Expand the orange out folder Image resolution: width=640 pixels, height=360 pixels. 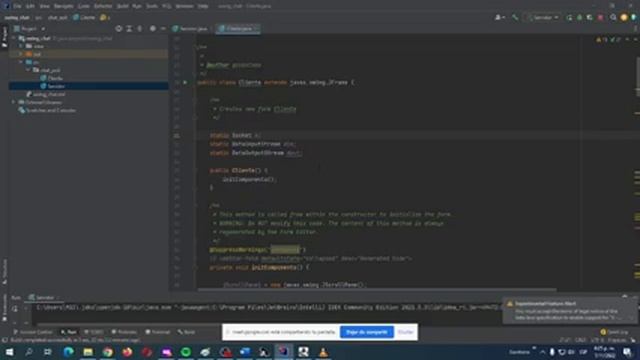[x=21, y=54]
